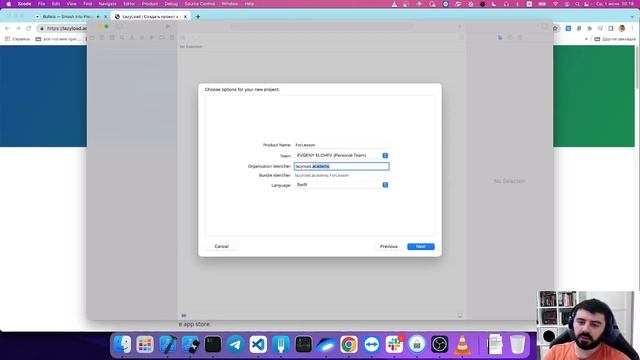
Task: Open Telegram from the Dock
Action: pyautogui.click(x=236, y=344)
